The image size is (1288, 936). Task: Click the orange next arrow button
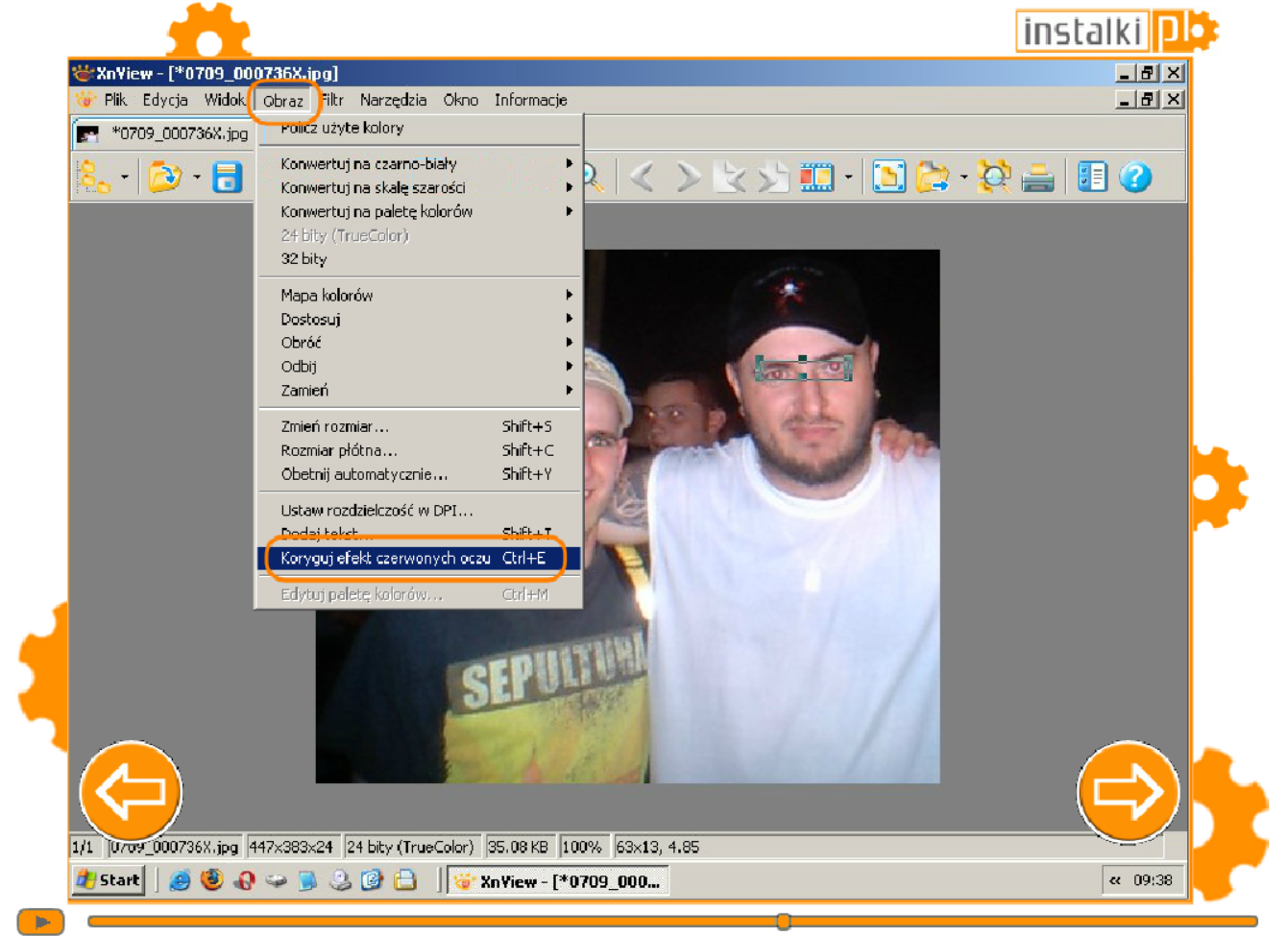[1128, 791]
